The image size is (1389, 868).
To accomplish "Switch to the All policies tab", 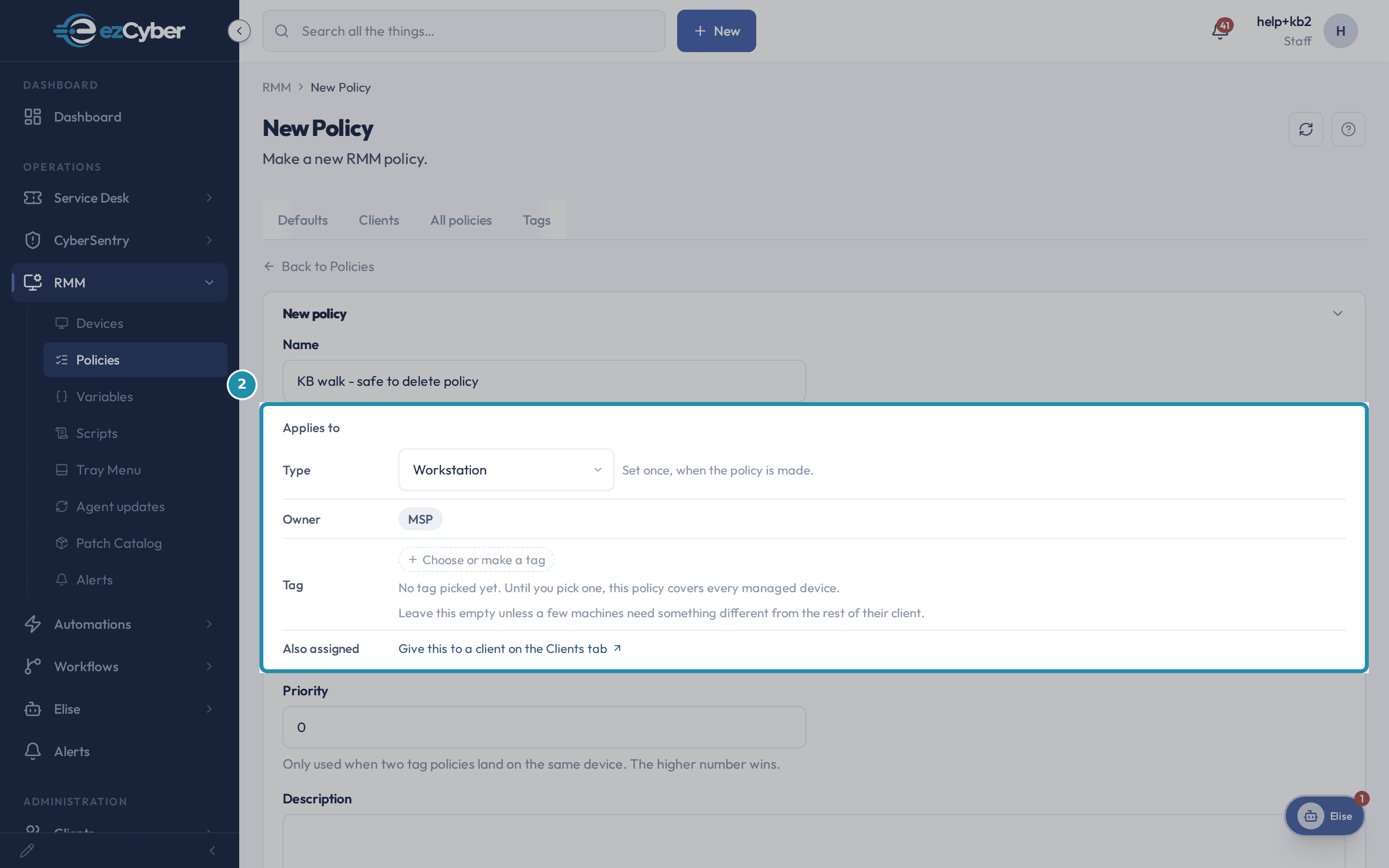I will (x=461, y=220).
